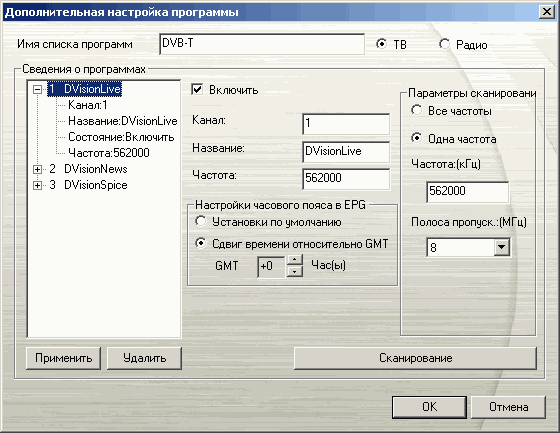560x433 pixels.
Task: Increase GMT offset with up arrow
Action: pos(295,260)
